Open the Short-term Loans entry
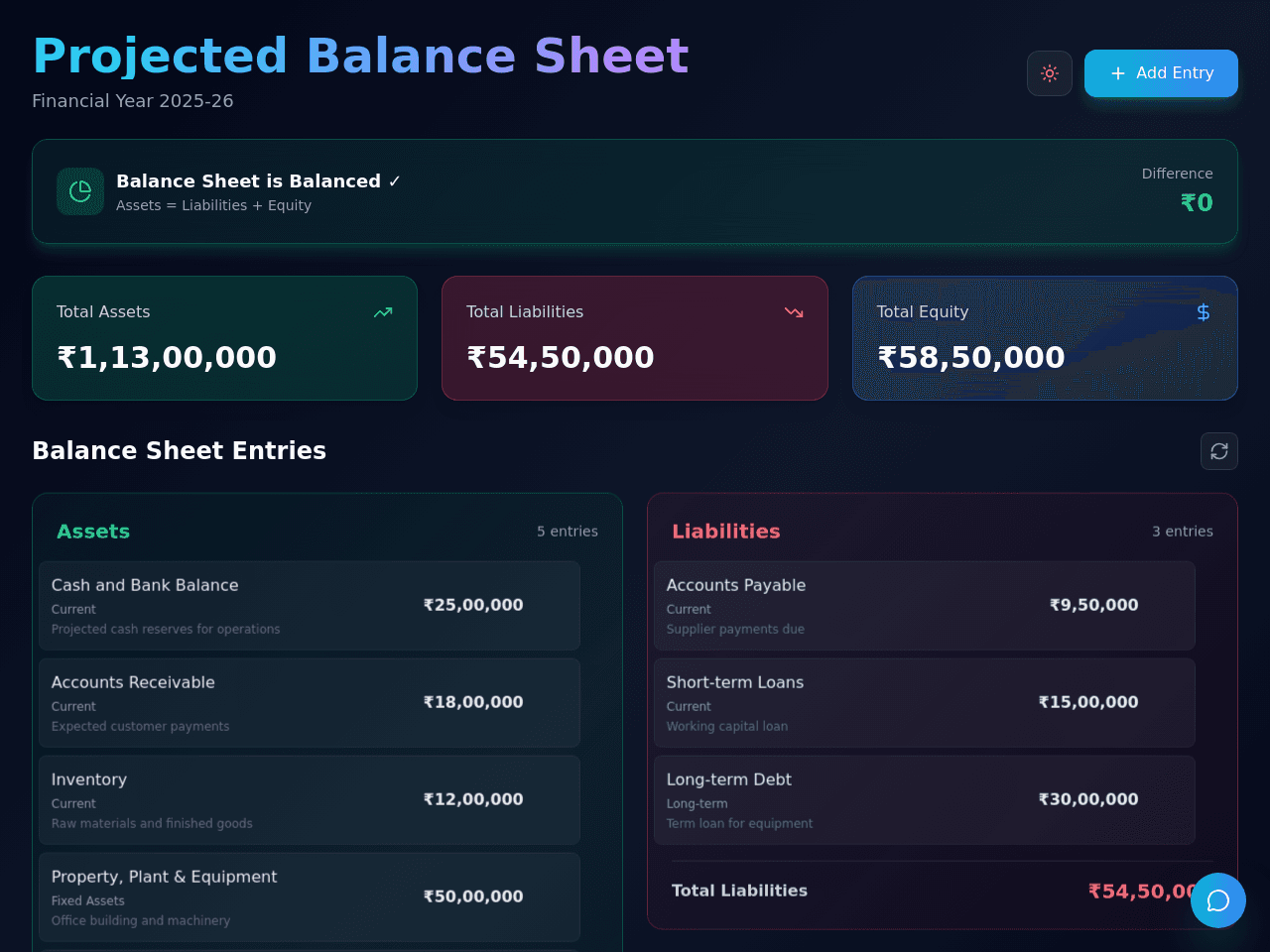This screenshot has width=1270, height=952. 925,703
